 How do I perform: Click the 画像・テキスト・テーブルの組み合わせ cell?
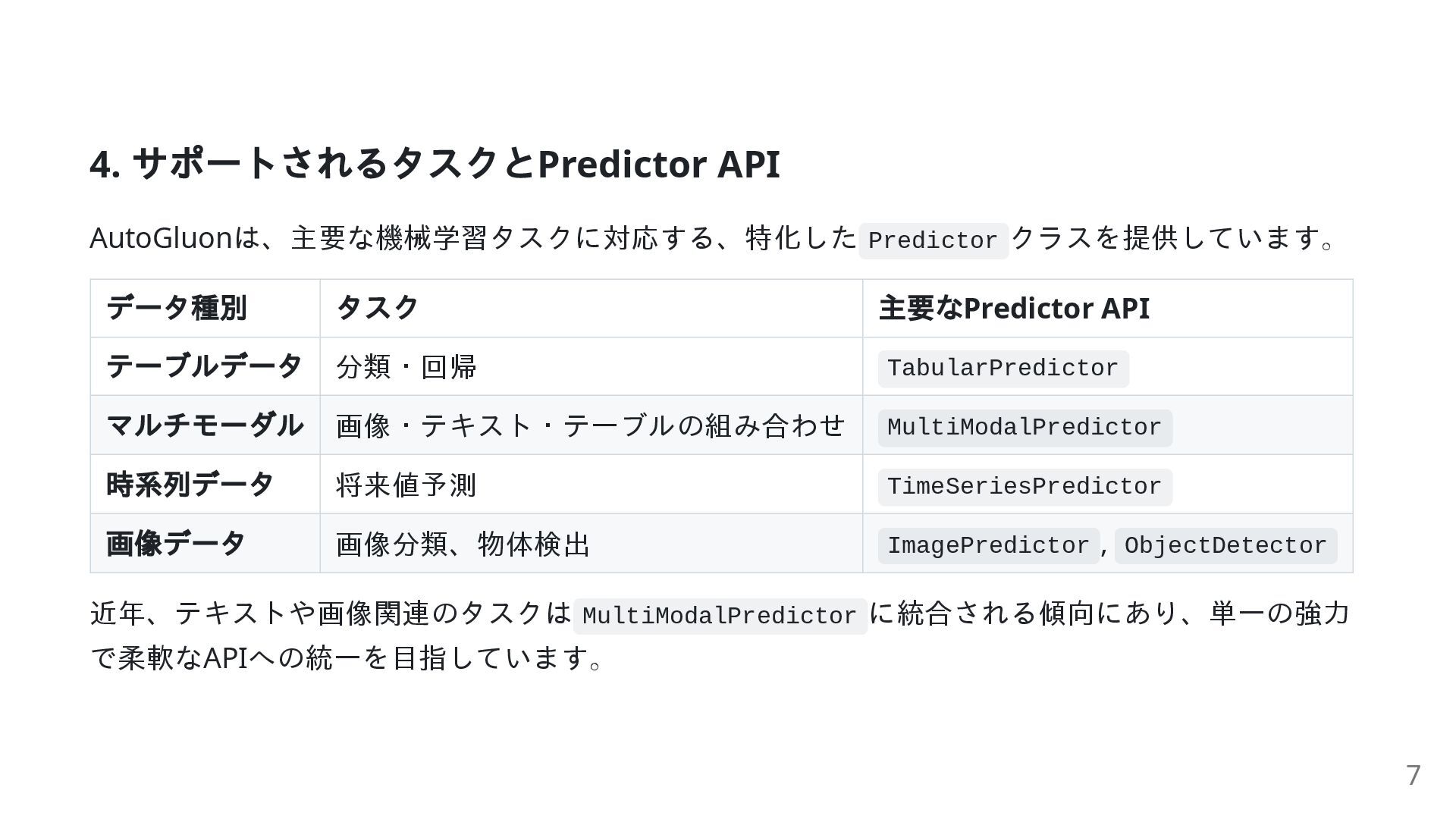click(591, 426)
